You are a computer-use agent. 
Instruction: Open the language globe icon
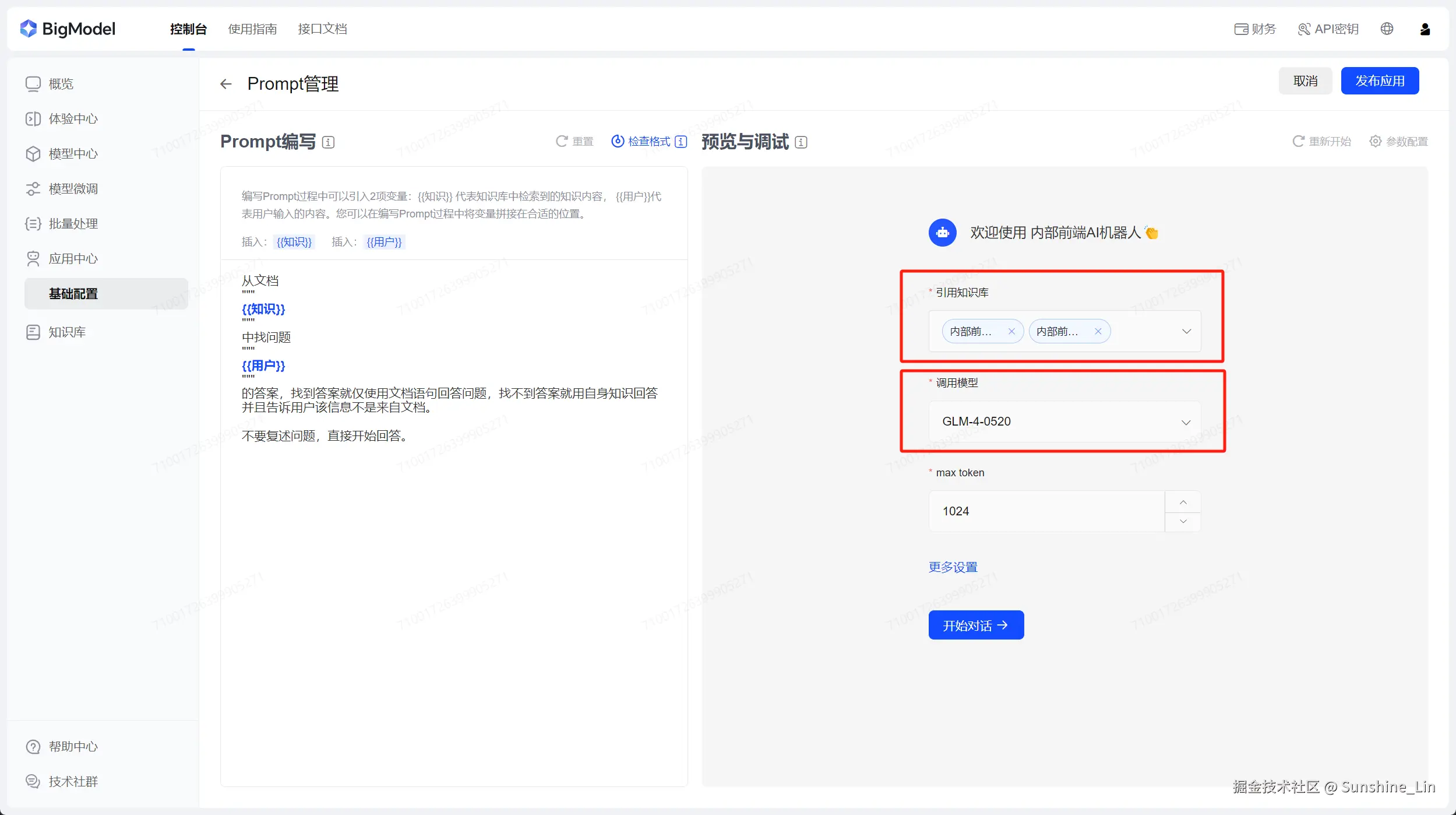(x=1387, y=29)
